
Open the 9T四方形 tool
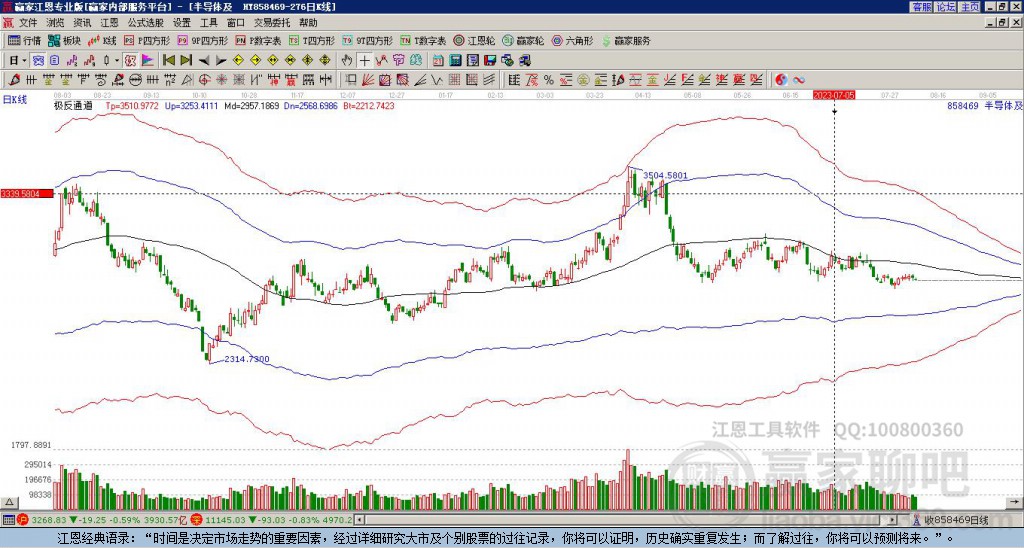pos(368,40)
